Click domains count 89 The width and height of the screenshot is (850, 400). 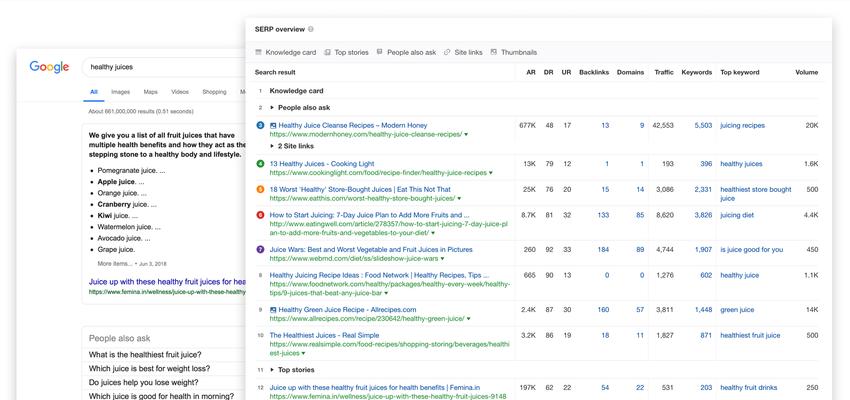[x=640, y=249]
